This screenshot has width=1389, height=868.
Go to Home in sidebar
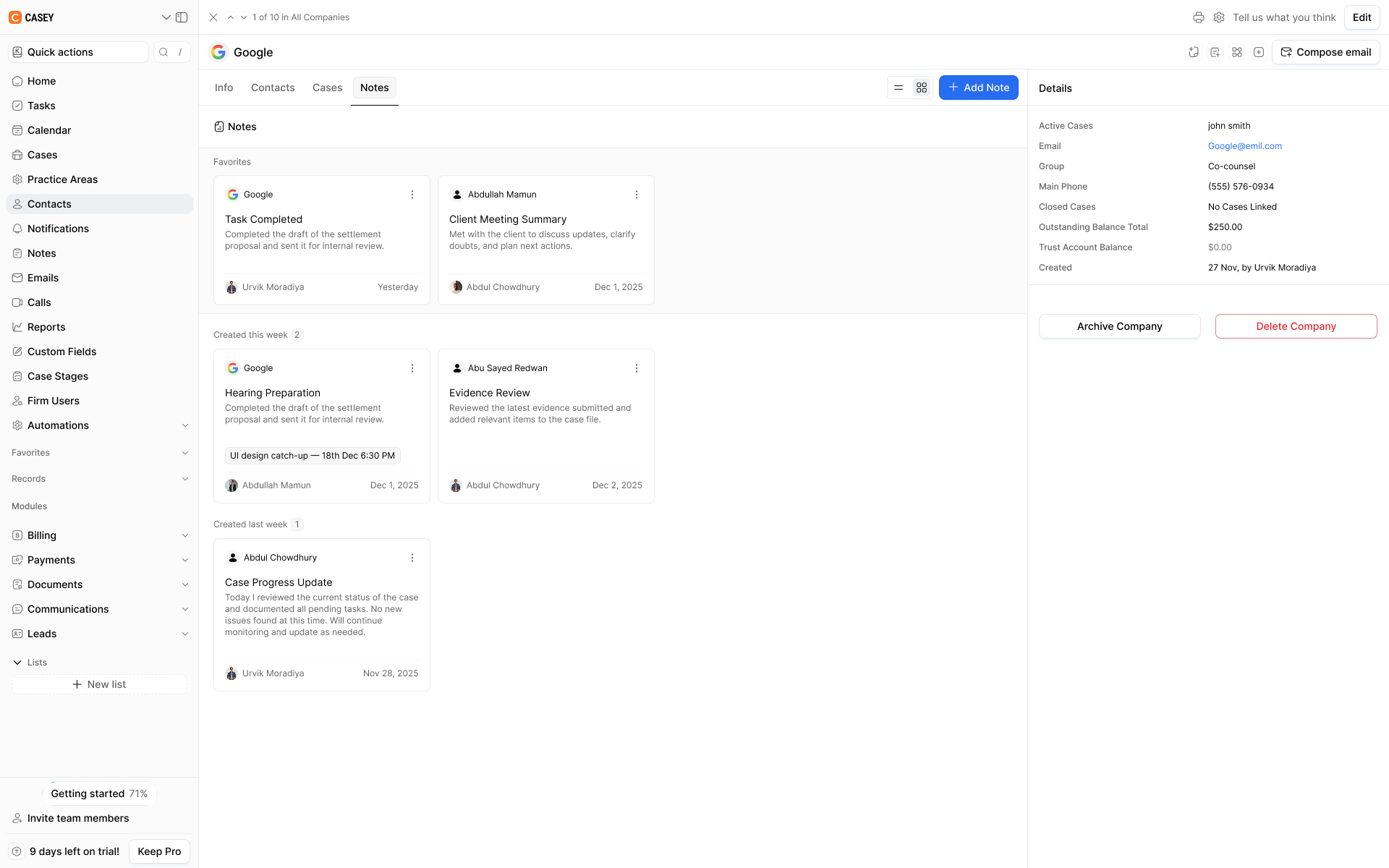click(99, 81)
